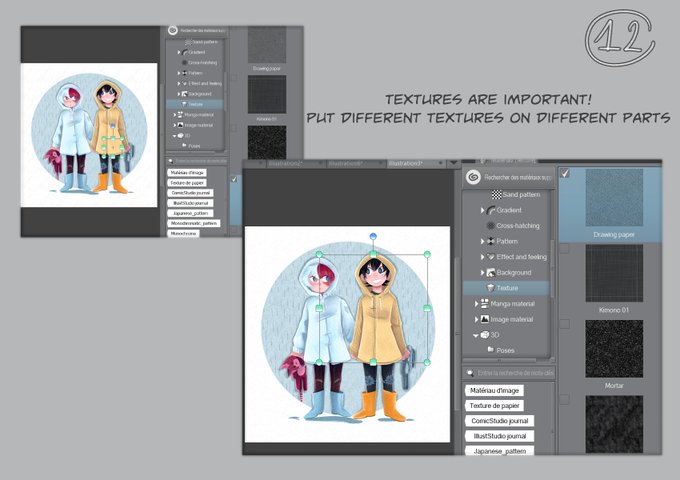Click the Gradient icon in the back window
Image resolution: width=680 pixels, height=480 pixels.
(184, 52)
